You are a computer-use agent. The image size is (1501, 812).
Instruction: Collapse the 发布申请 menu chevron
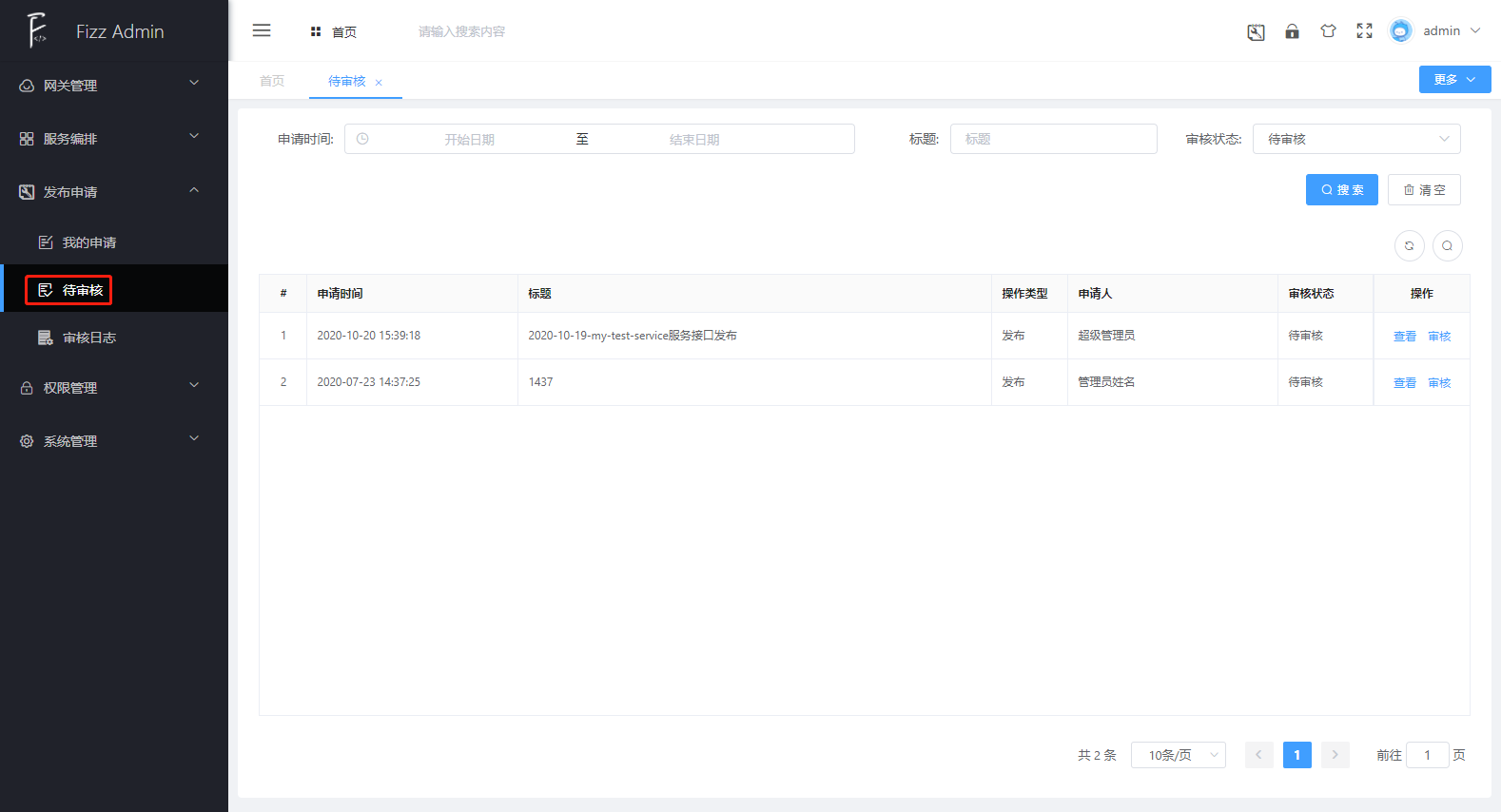pos(194,190)
